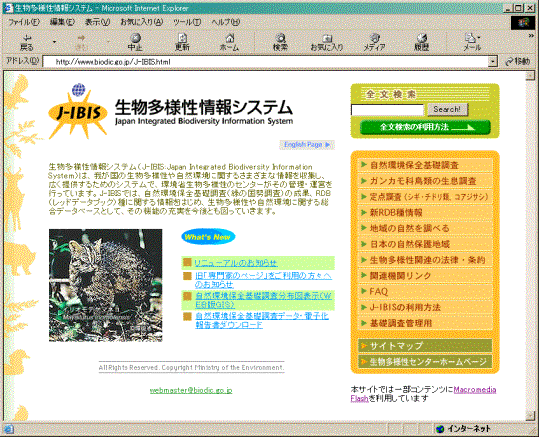Open 生物多様性関連の法律・条約 sidebar link

coord(425,260)
